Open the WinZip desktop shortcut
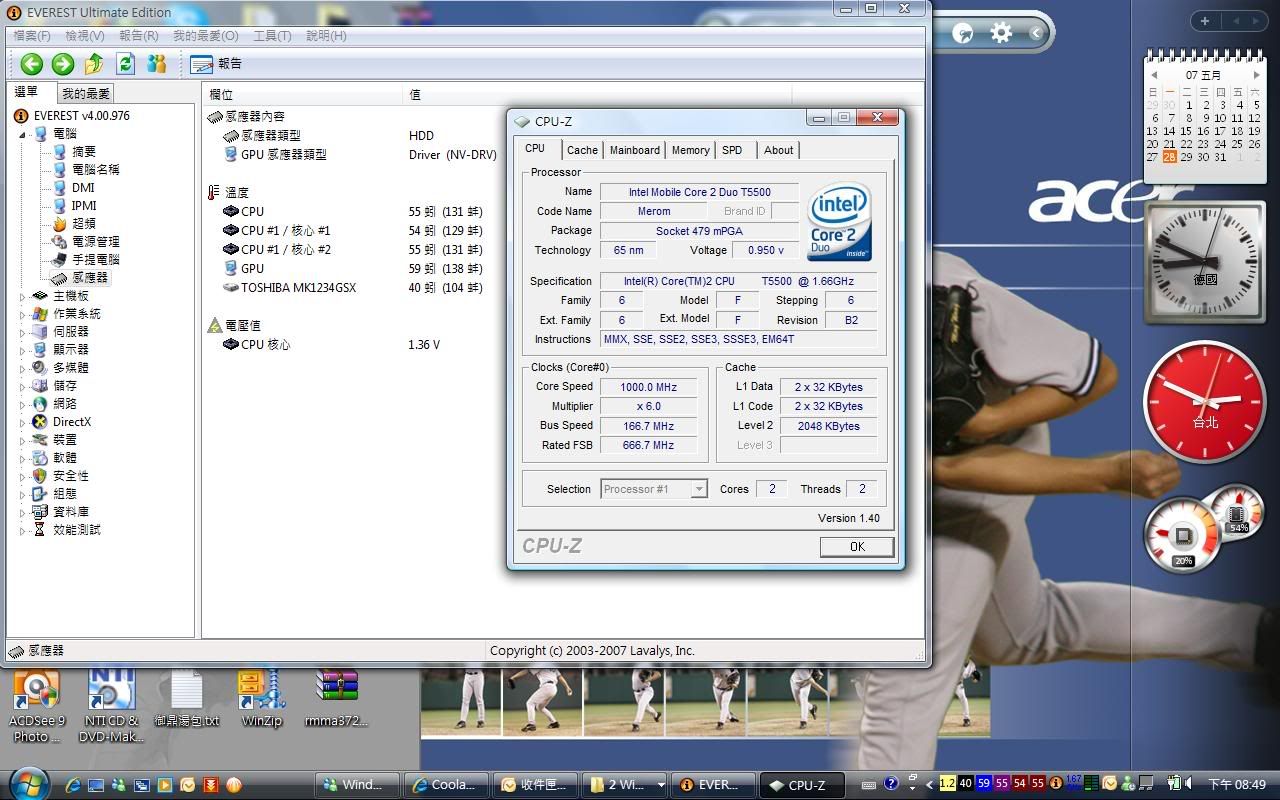Image resolution: width=1280 pixels, height=800 pixels. pos(262,698)
